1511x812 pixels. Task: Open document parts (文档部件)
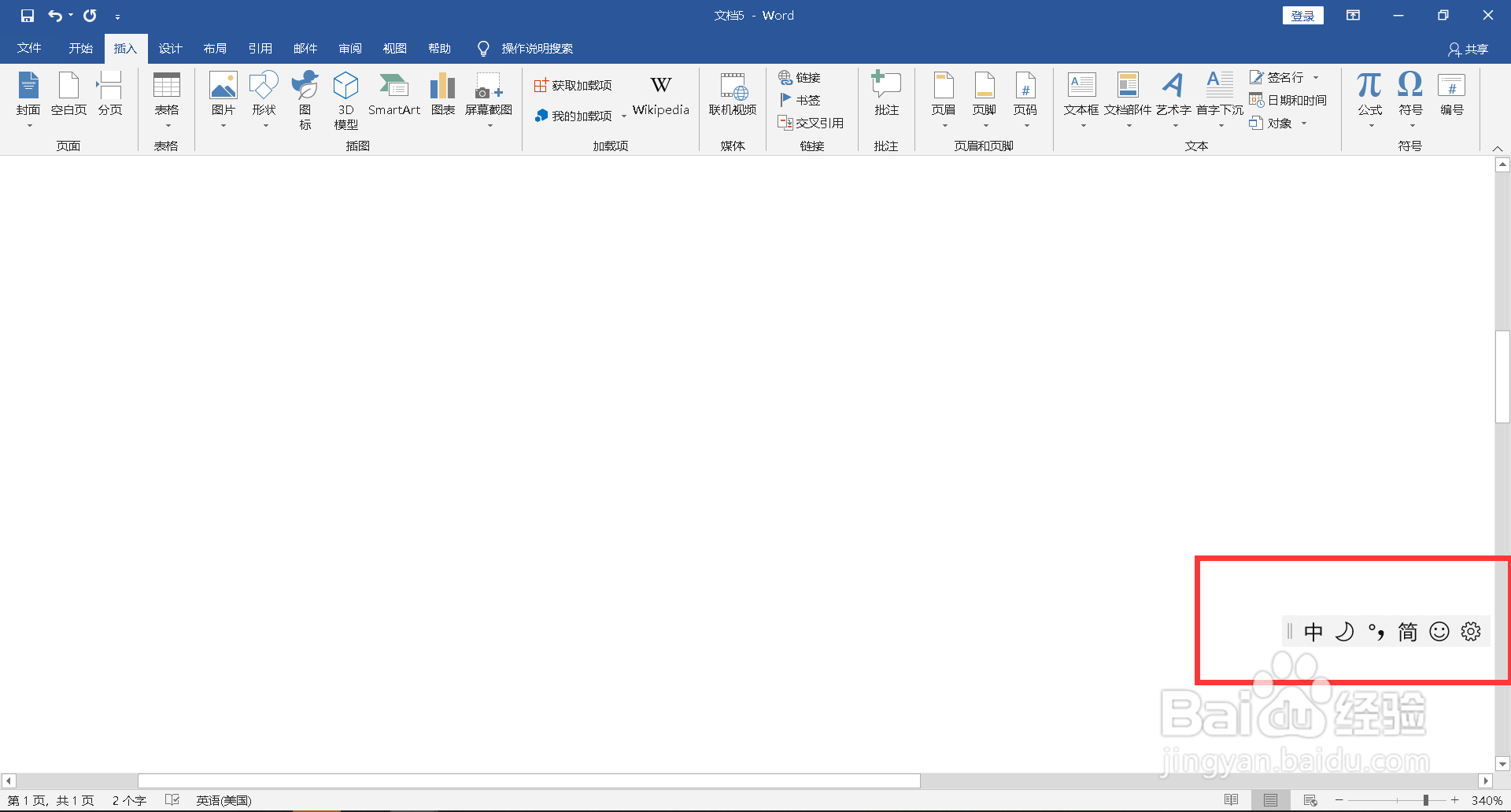click(1128, 100)
